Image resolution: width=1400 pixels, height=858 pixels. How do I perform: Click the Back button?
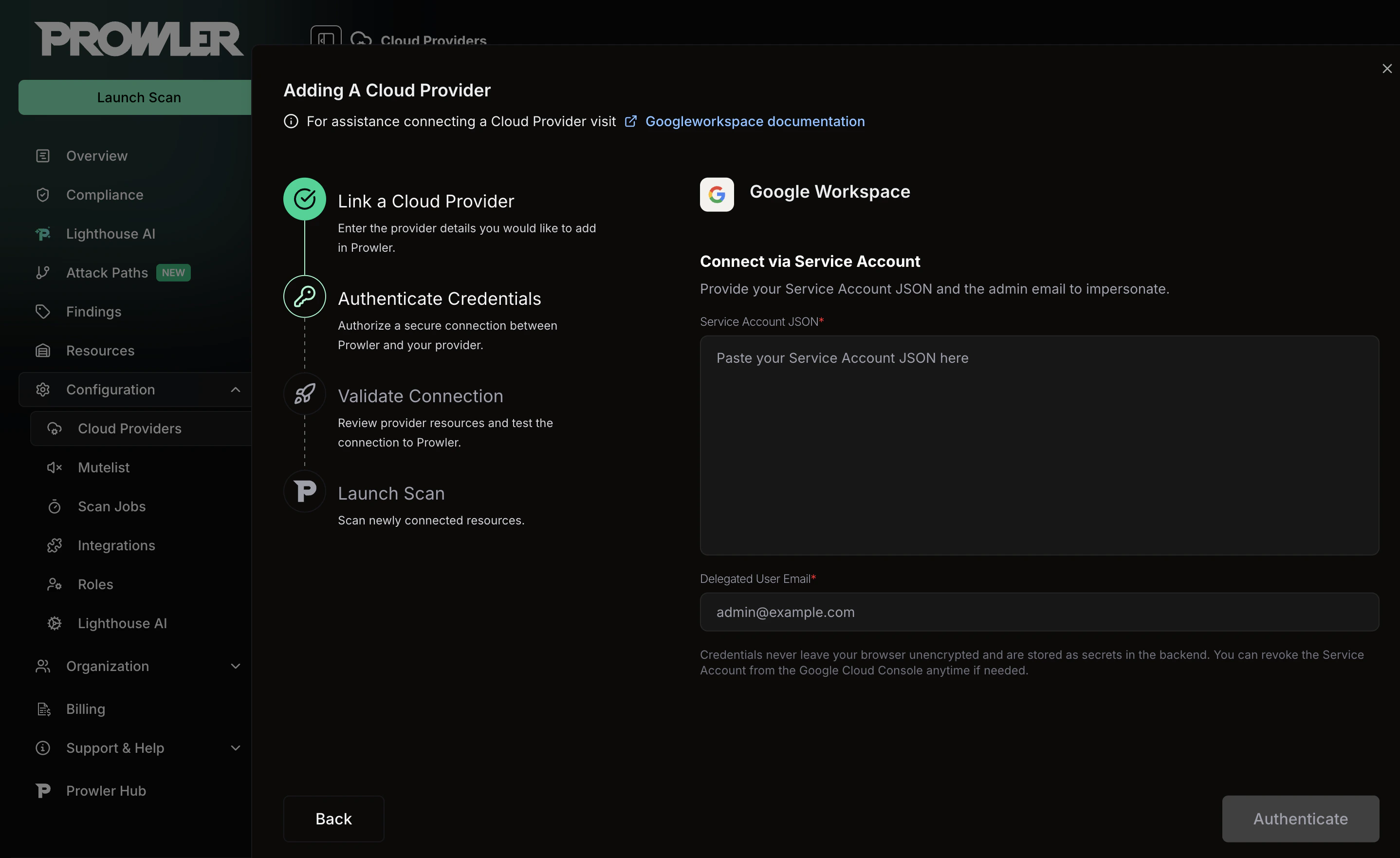[333, 818]
